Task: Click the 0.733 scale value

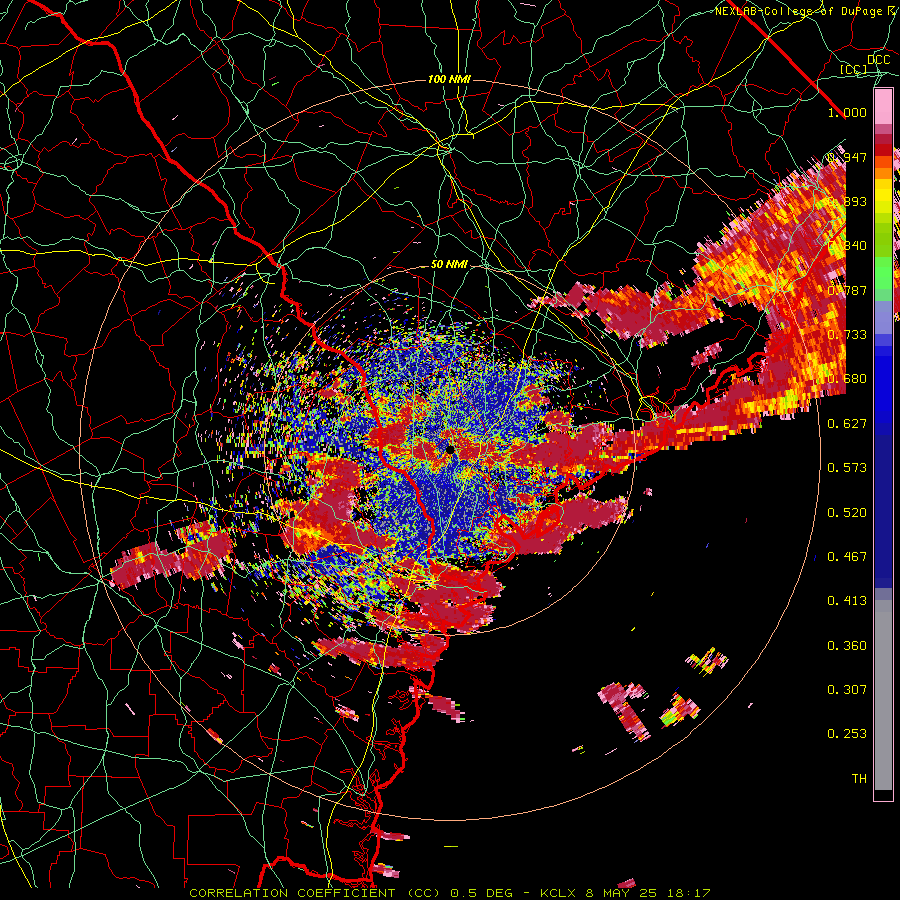Action: click(847, 335)
